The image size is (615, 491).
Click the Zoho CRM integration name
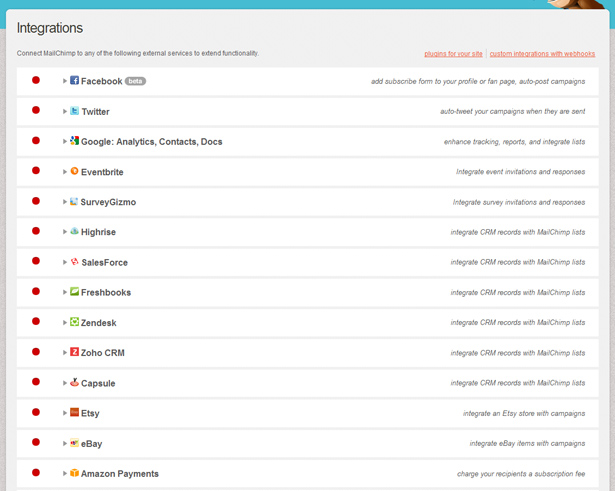click(102, 353)
